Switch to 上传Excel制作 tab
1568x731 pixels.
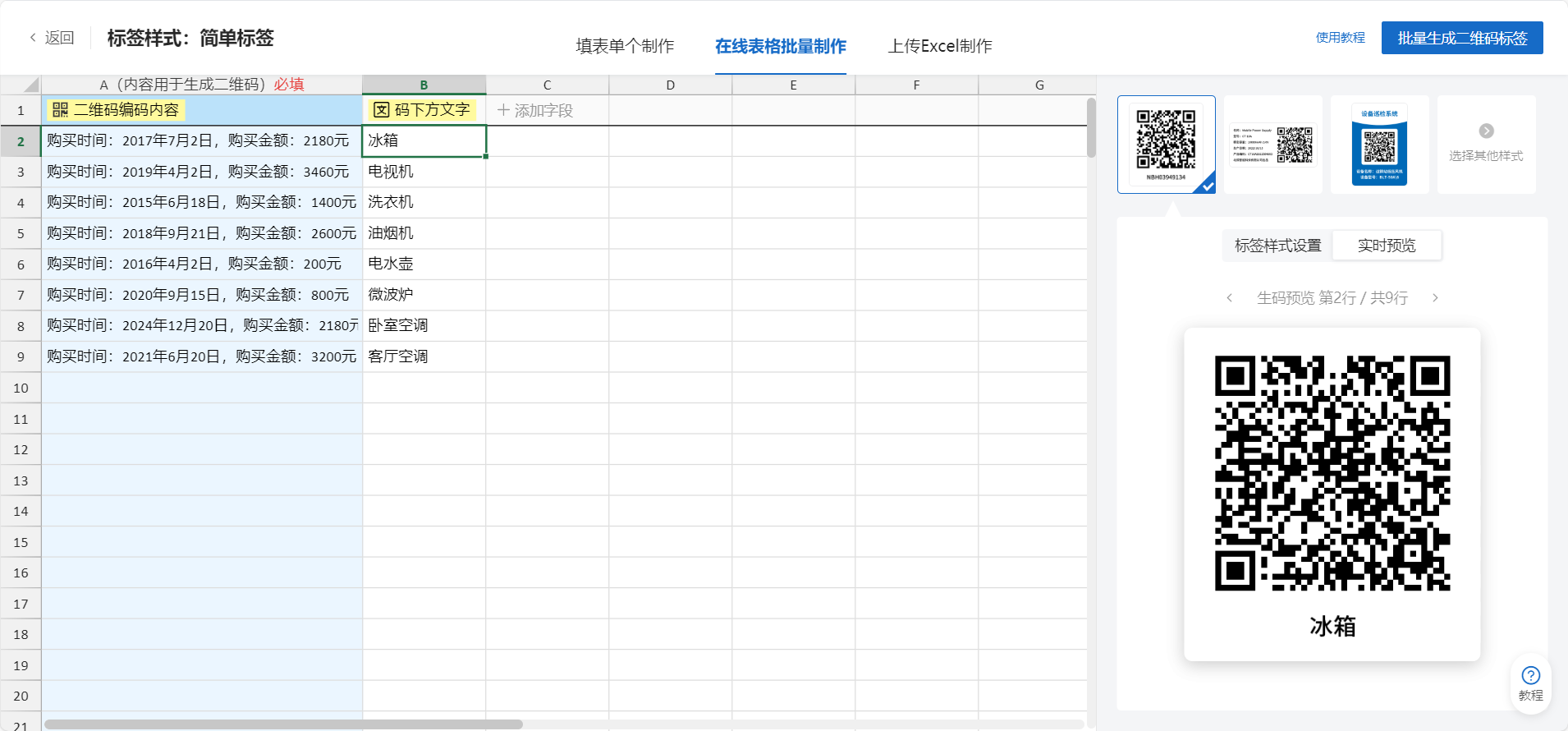pos(940,46)
